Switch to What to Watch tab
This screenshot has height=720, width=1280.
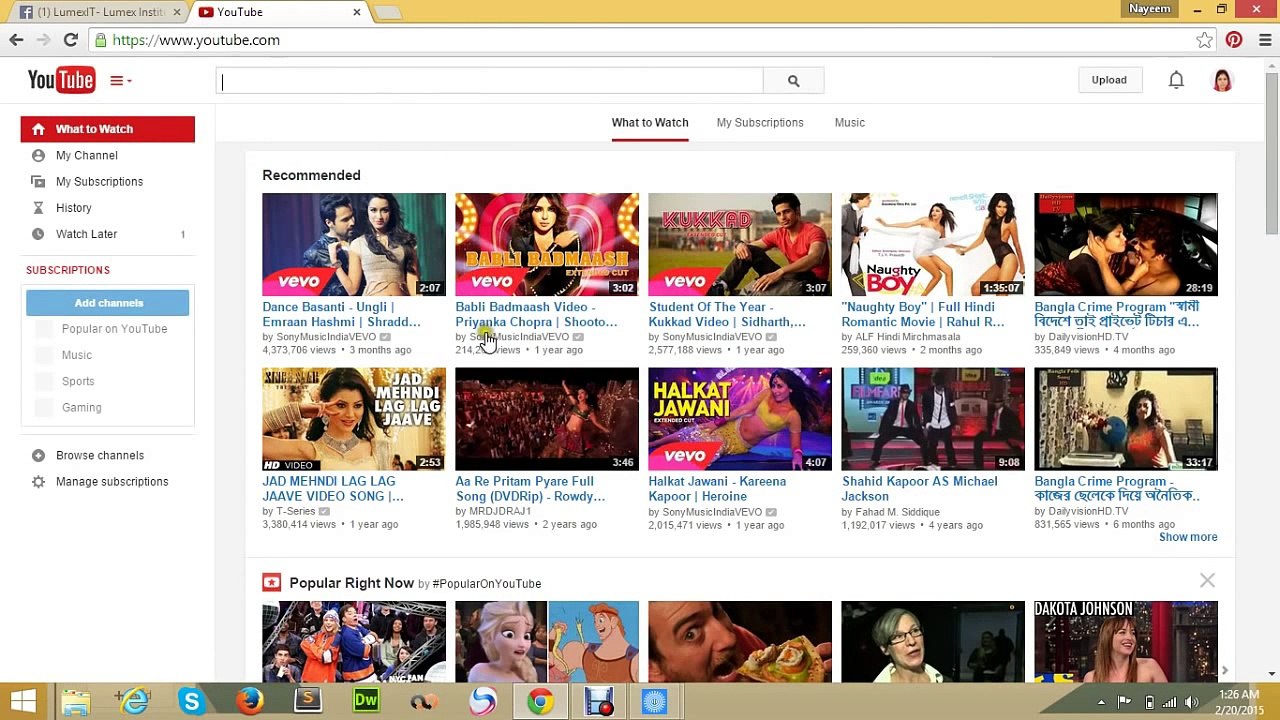click(650, 122)
